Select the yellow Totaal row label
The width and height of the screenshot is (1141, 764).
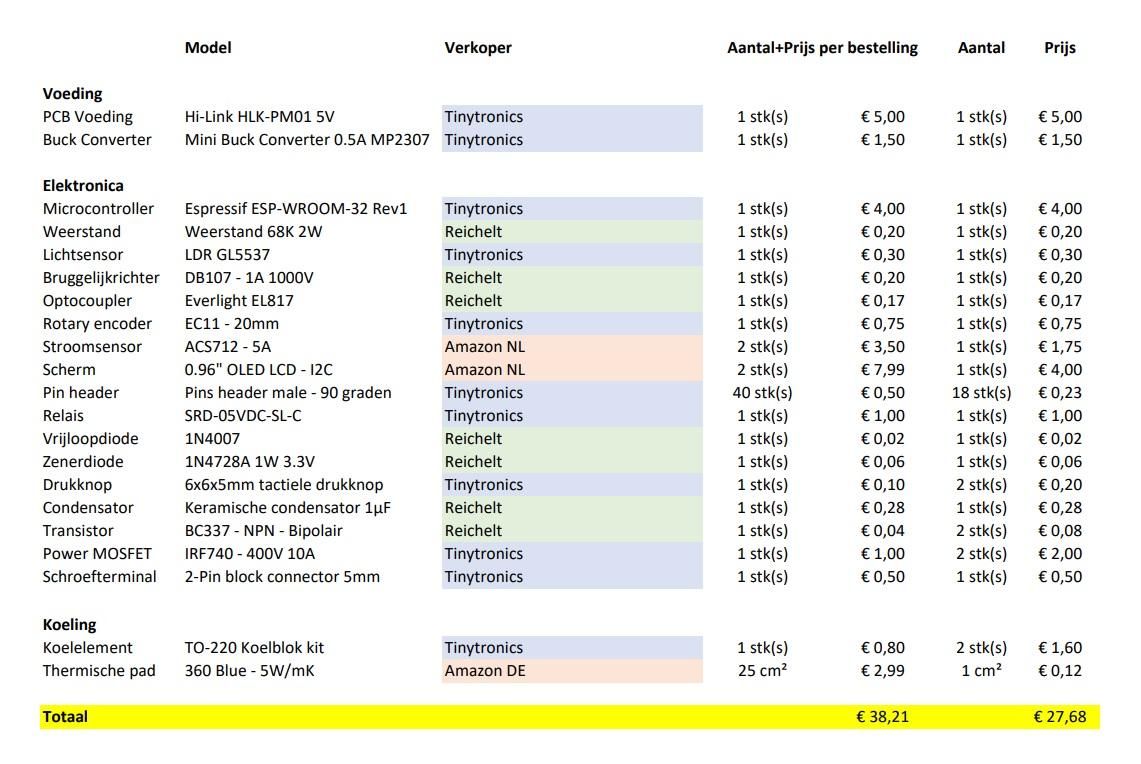[65, 717]
